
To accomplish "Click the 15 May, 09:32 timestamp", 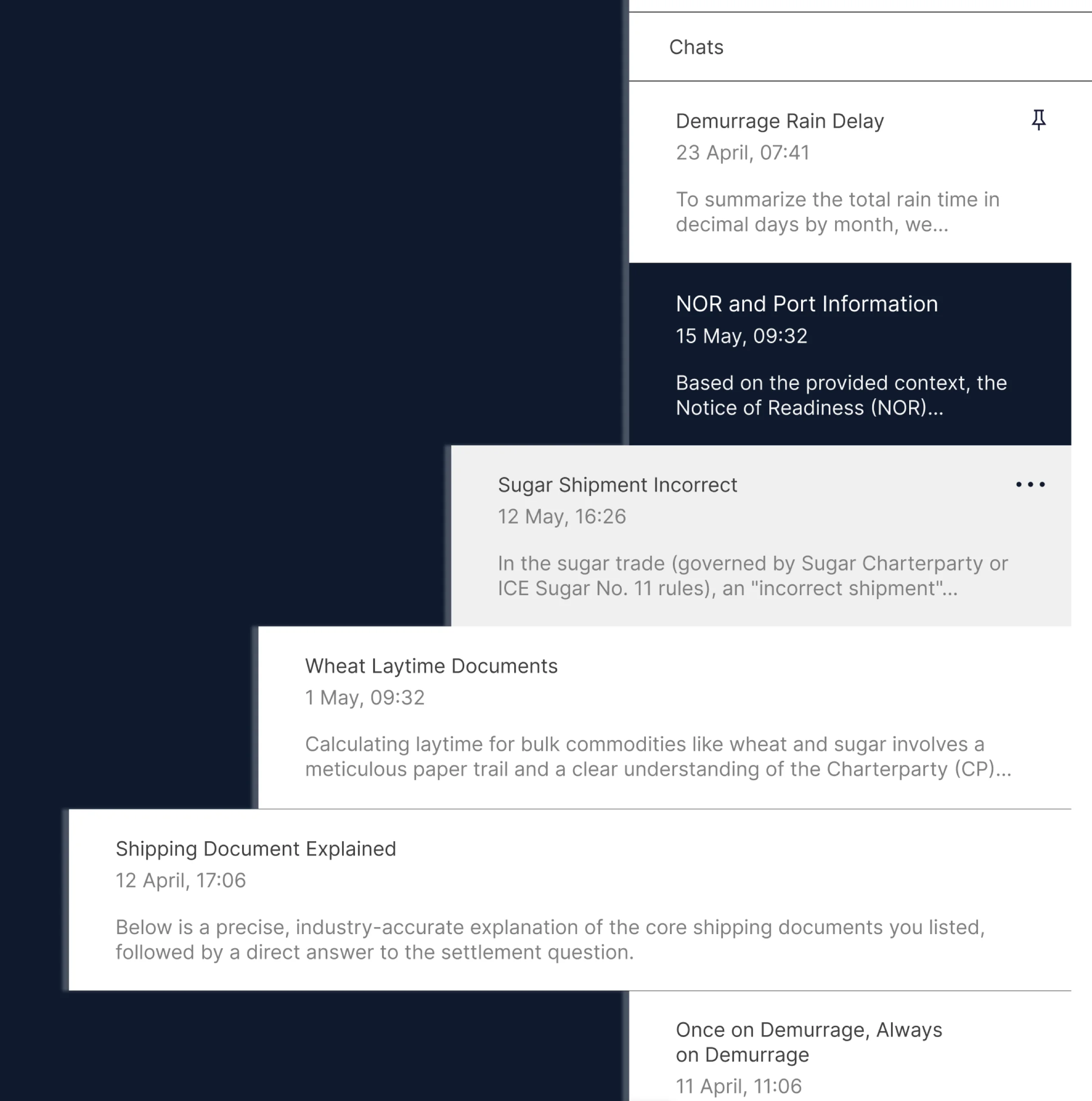I will point(741,336).
